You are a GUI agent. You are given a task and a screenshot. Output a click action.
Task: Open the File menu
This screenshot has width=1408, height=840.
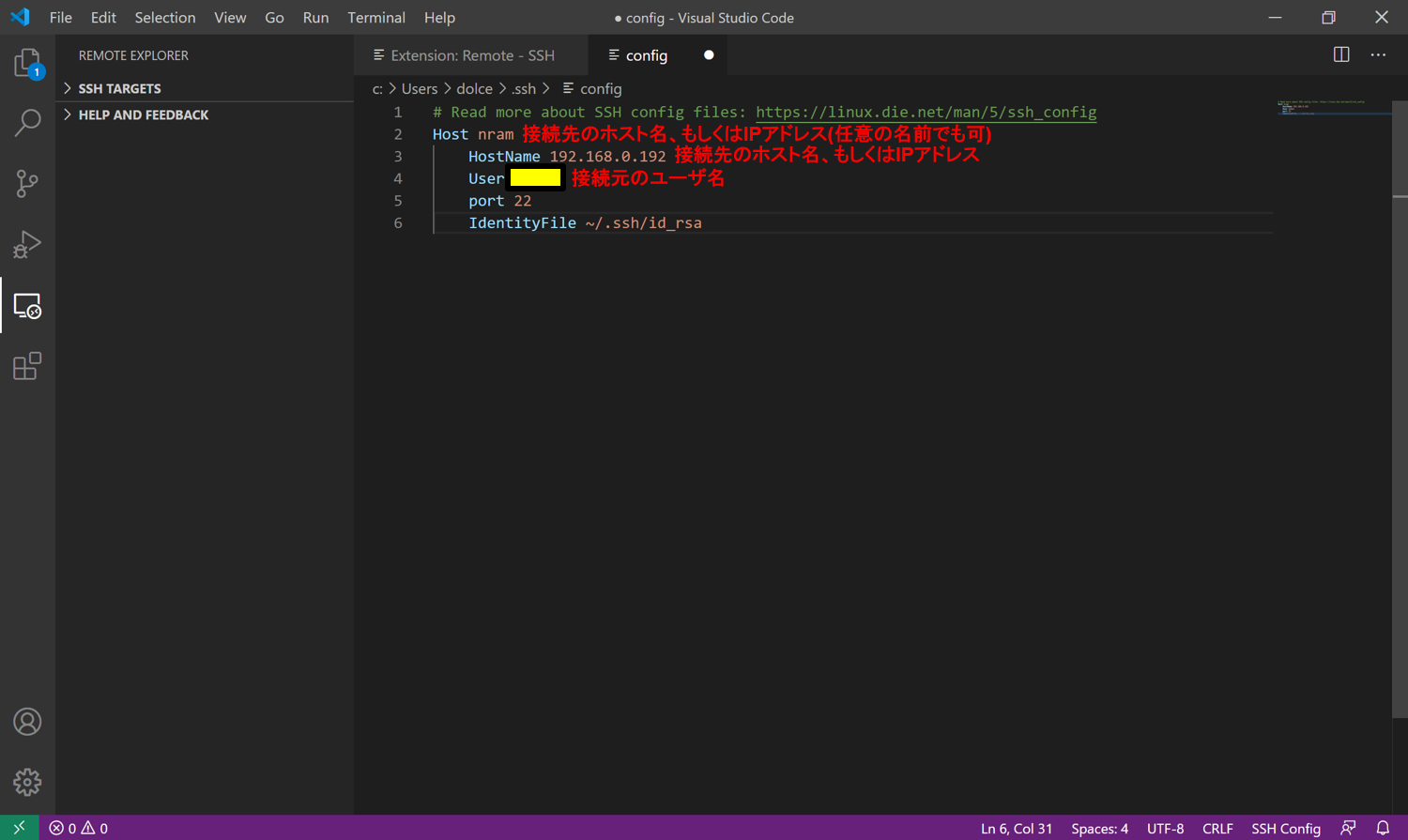pyautogui.click(x=61, y=17)
